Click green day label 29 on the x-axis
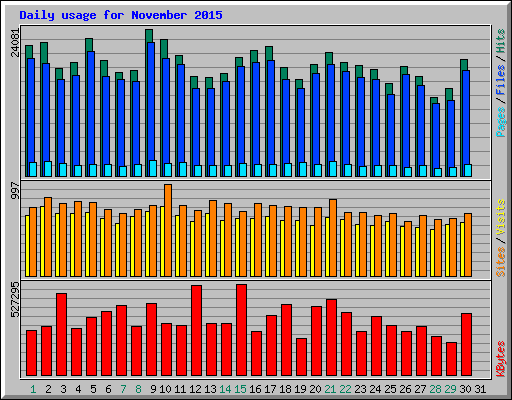This screenshot has height=400, width=512. [450, 389]
